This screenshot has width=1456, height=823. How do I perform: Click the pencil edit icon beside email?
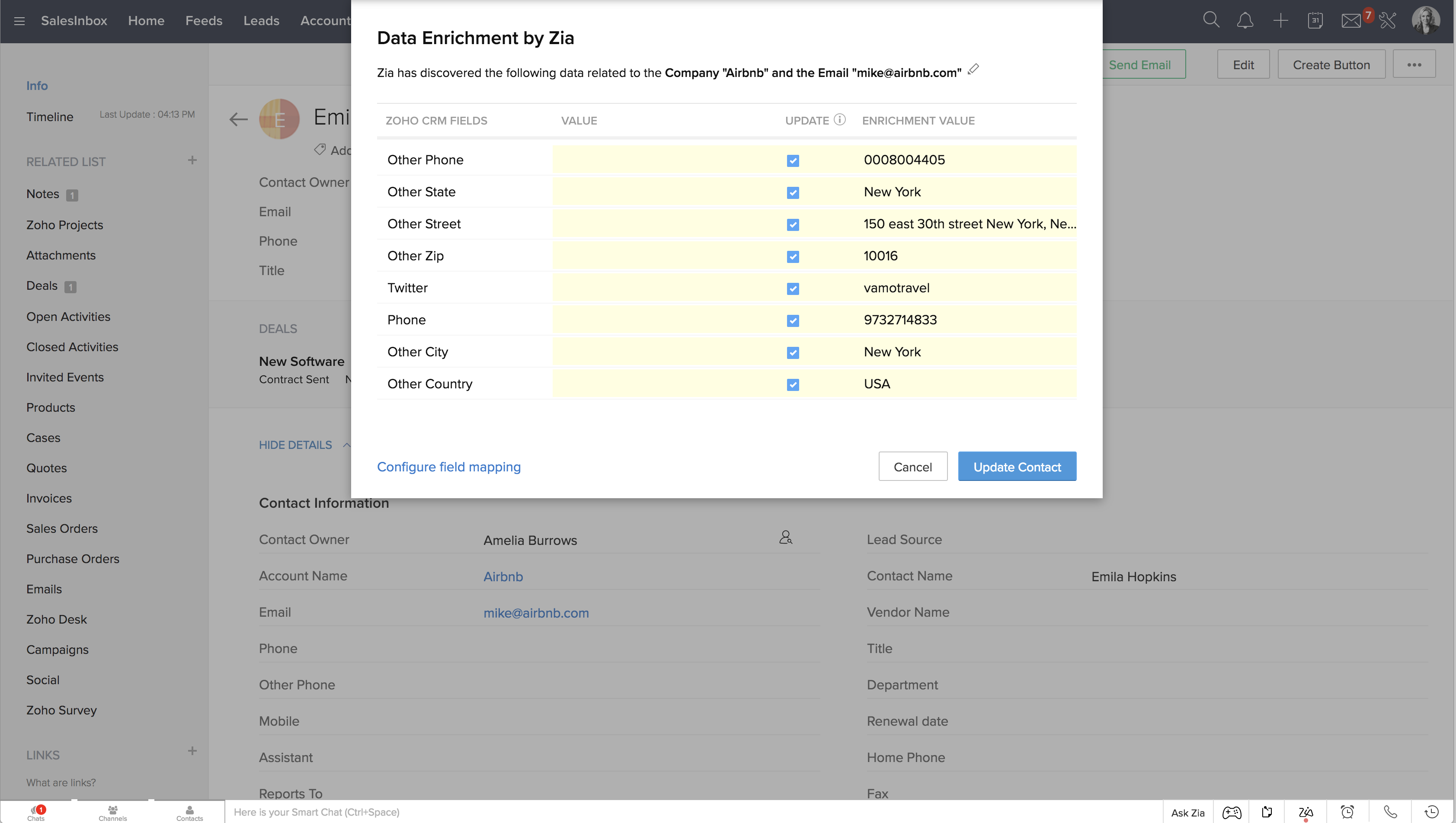pyautogui.click(x=973, y=70)
